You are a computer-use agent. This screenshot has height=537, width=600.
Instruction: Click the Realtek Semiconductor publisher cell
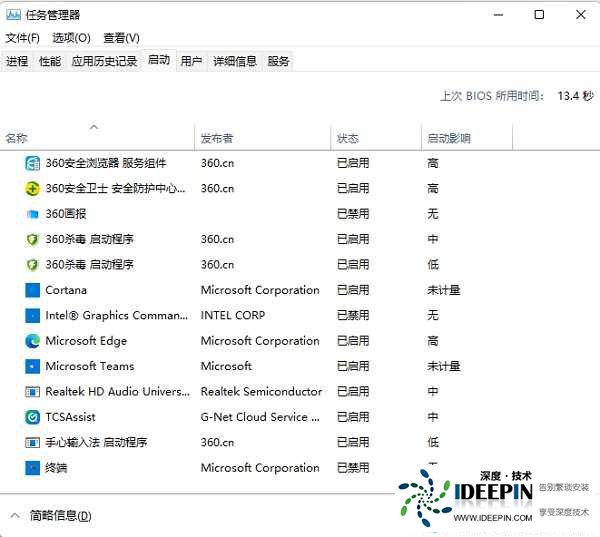261,392
